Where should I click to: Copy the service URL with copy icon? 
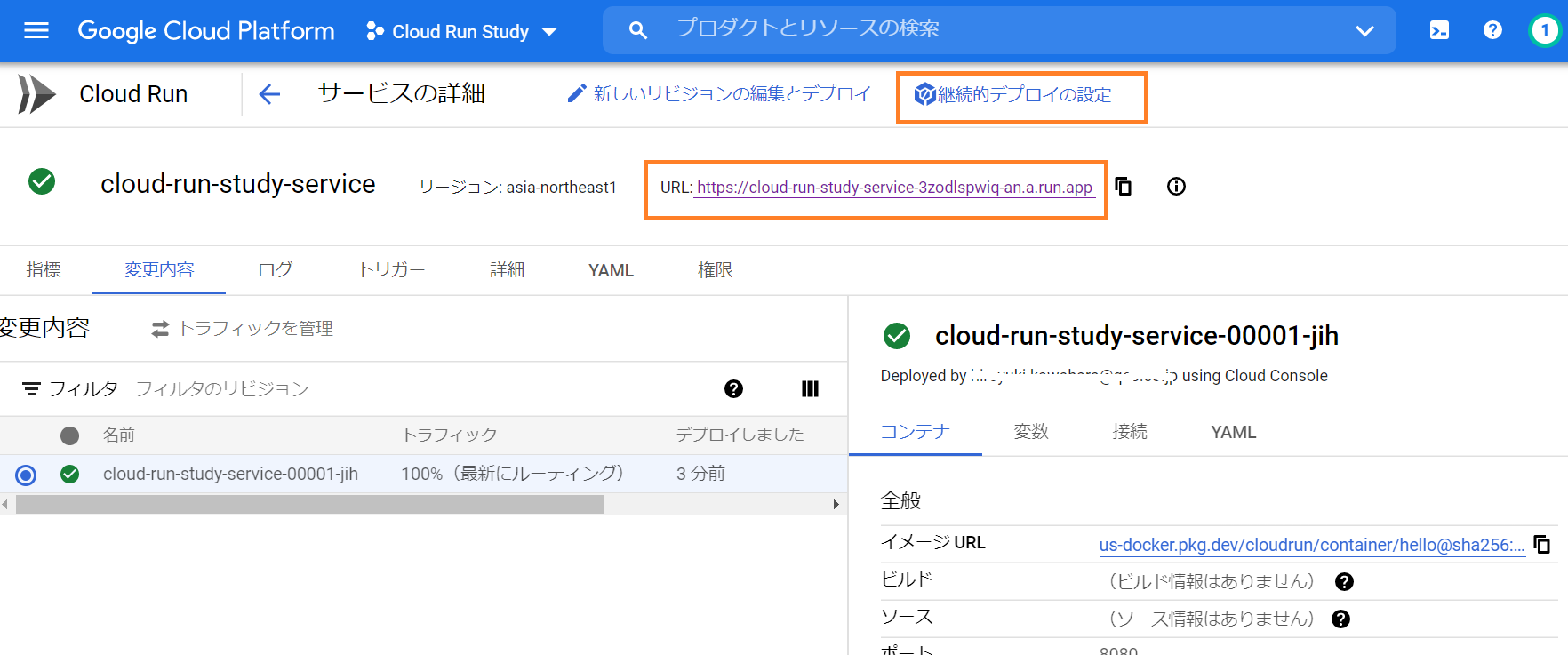click(x=1124, y=186)
